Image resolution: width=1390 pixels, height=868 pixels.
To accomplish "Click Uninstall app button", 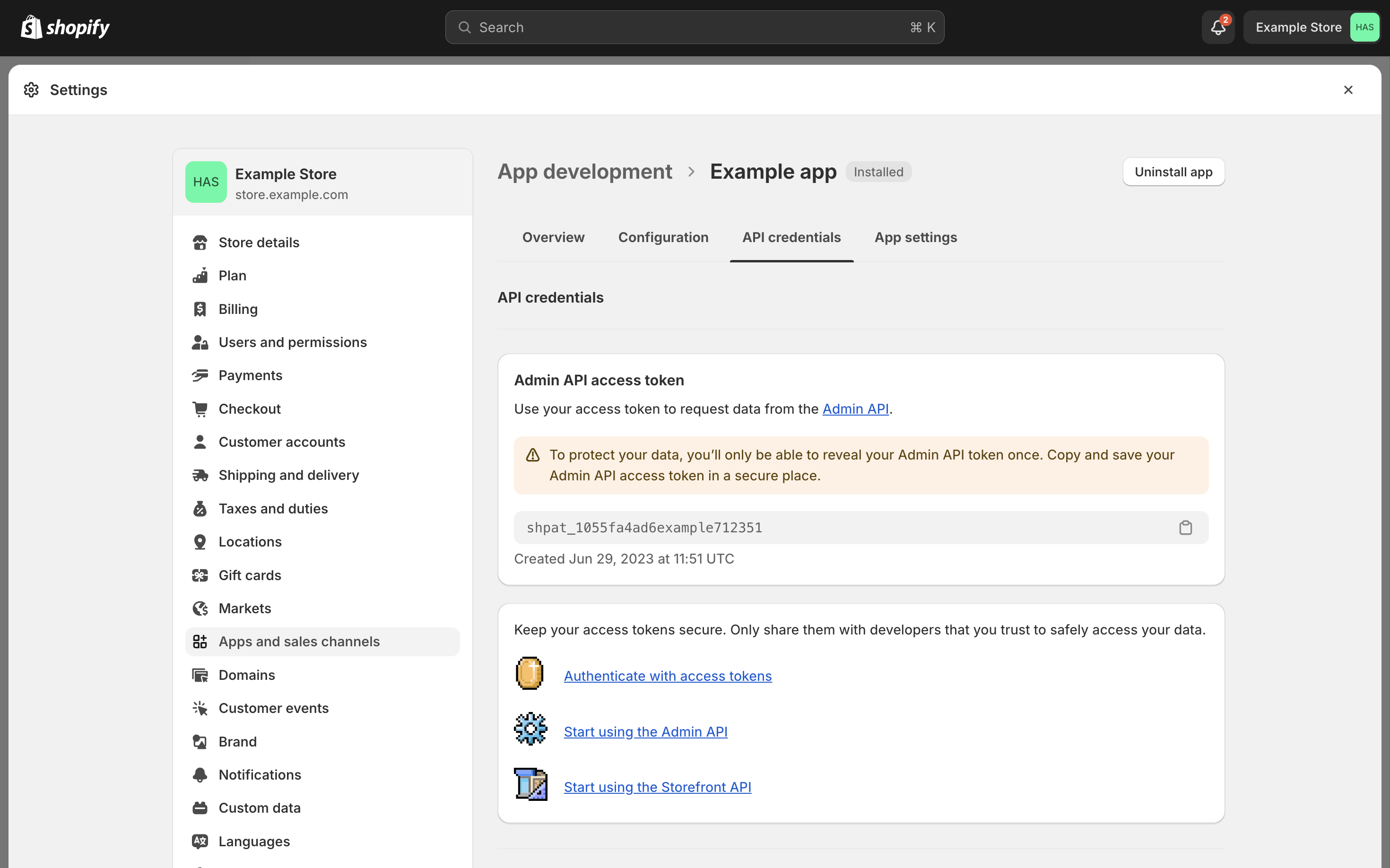I will click(x=1173, y=172).
